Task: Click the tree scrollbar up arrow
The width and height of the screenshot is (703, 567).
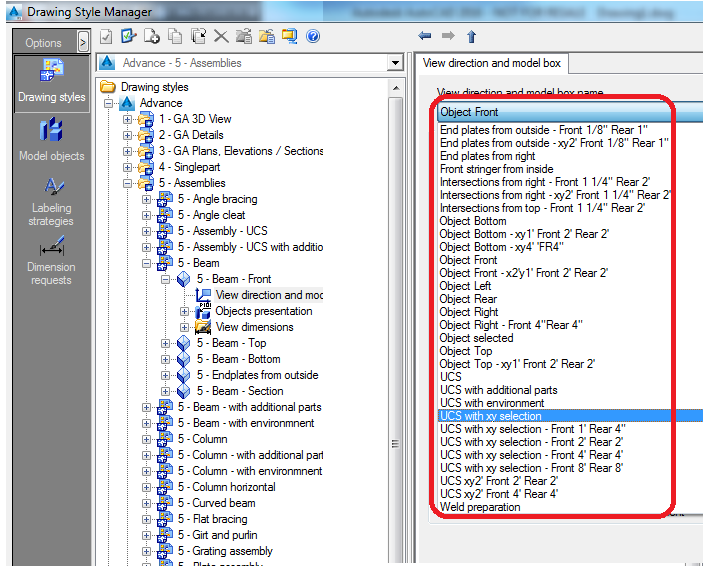Action: coord(395,88)
